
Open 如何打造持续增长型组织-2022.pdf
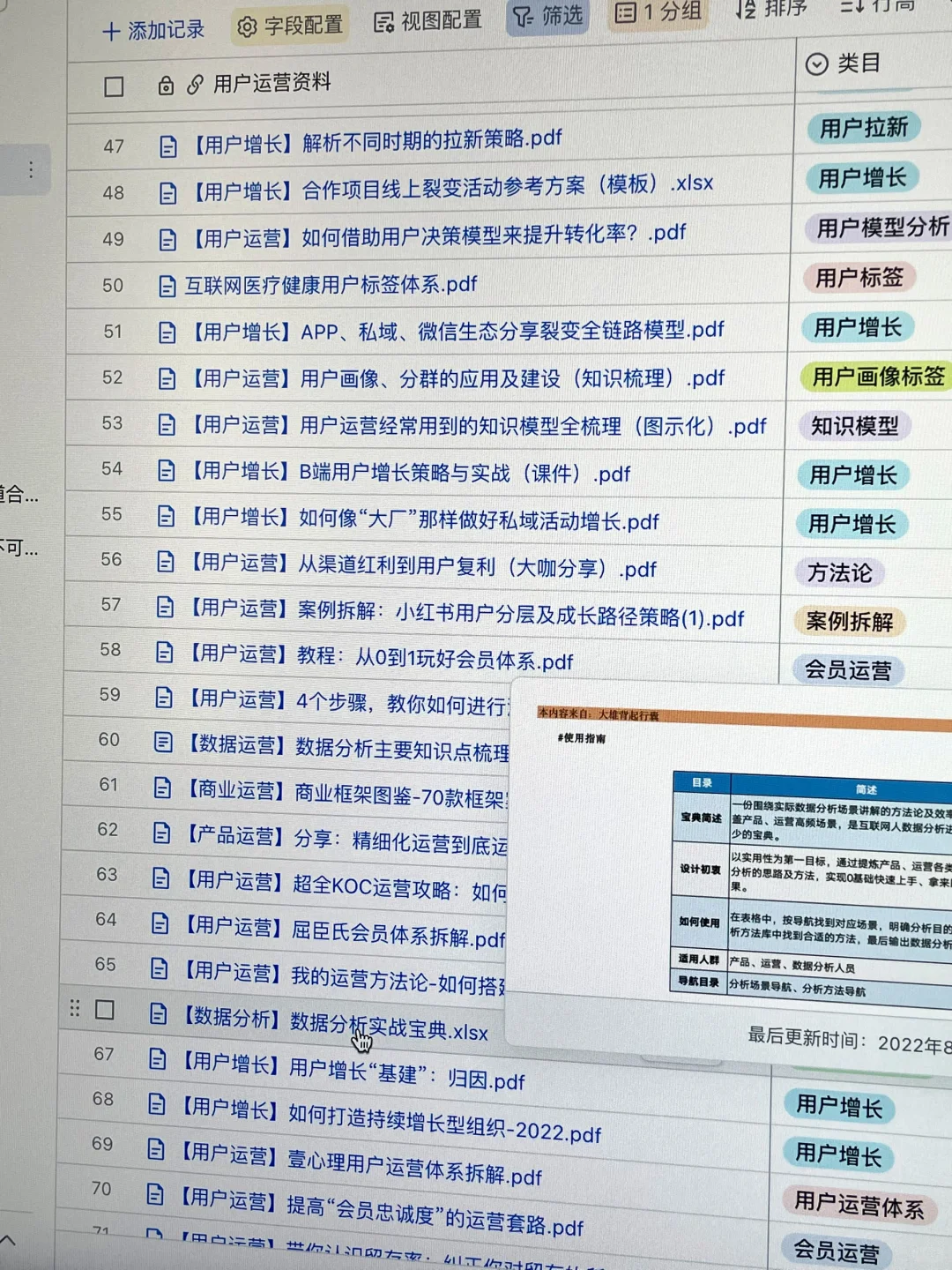tap(390, 1121)
